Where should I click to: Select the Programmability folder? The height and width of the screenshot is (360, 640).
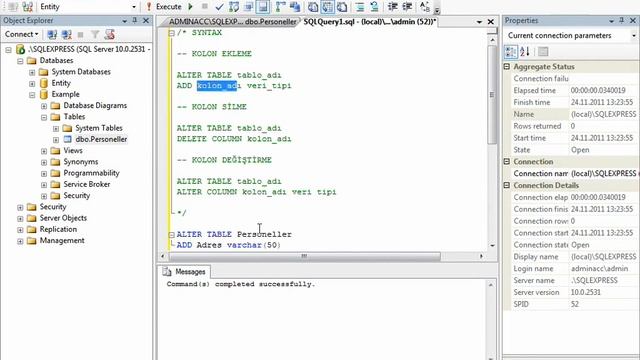91,173
